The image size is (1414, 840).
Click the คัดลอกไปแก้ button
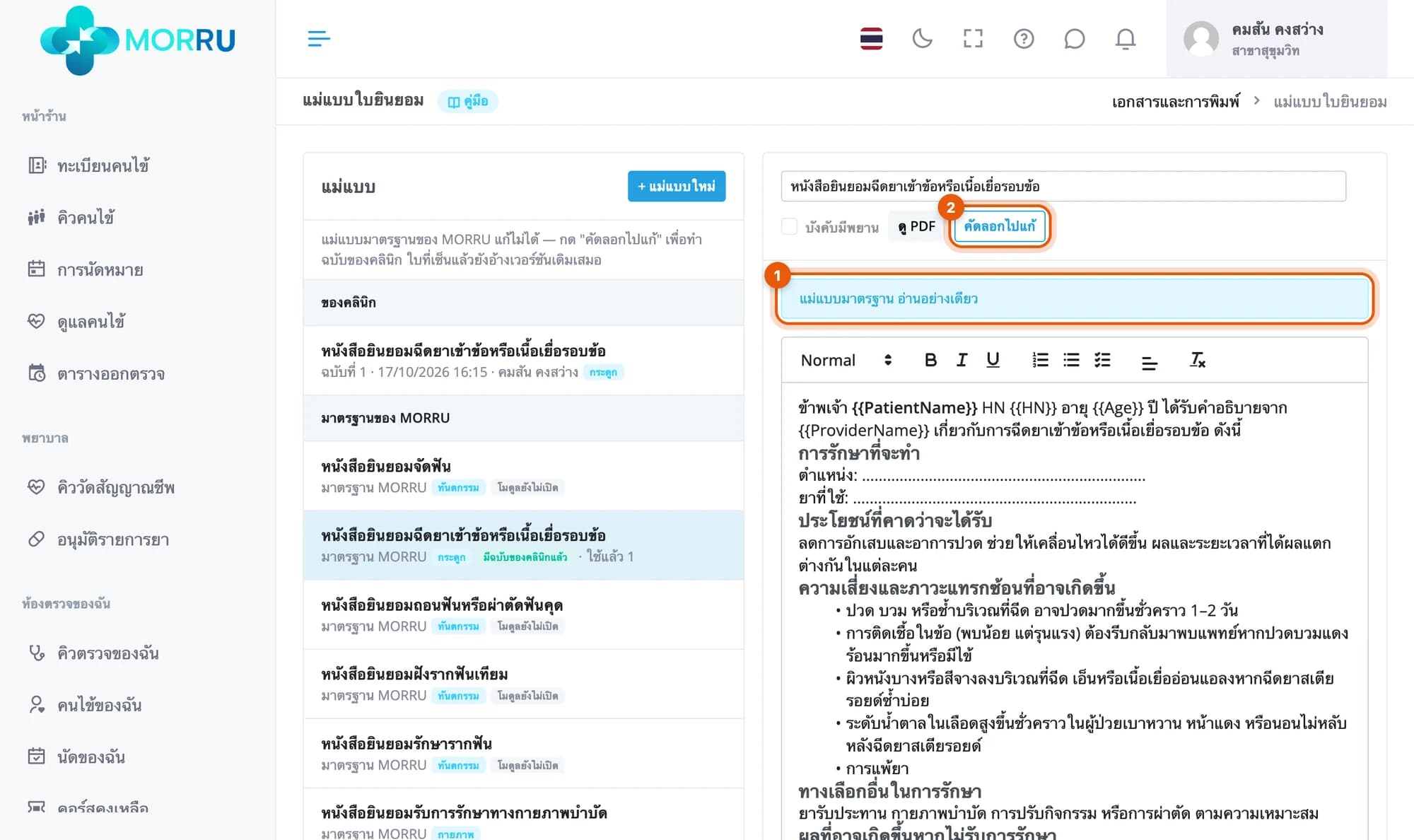1000,226
